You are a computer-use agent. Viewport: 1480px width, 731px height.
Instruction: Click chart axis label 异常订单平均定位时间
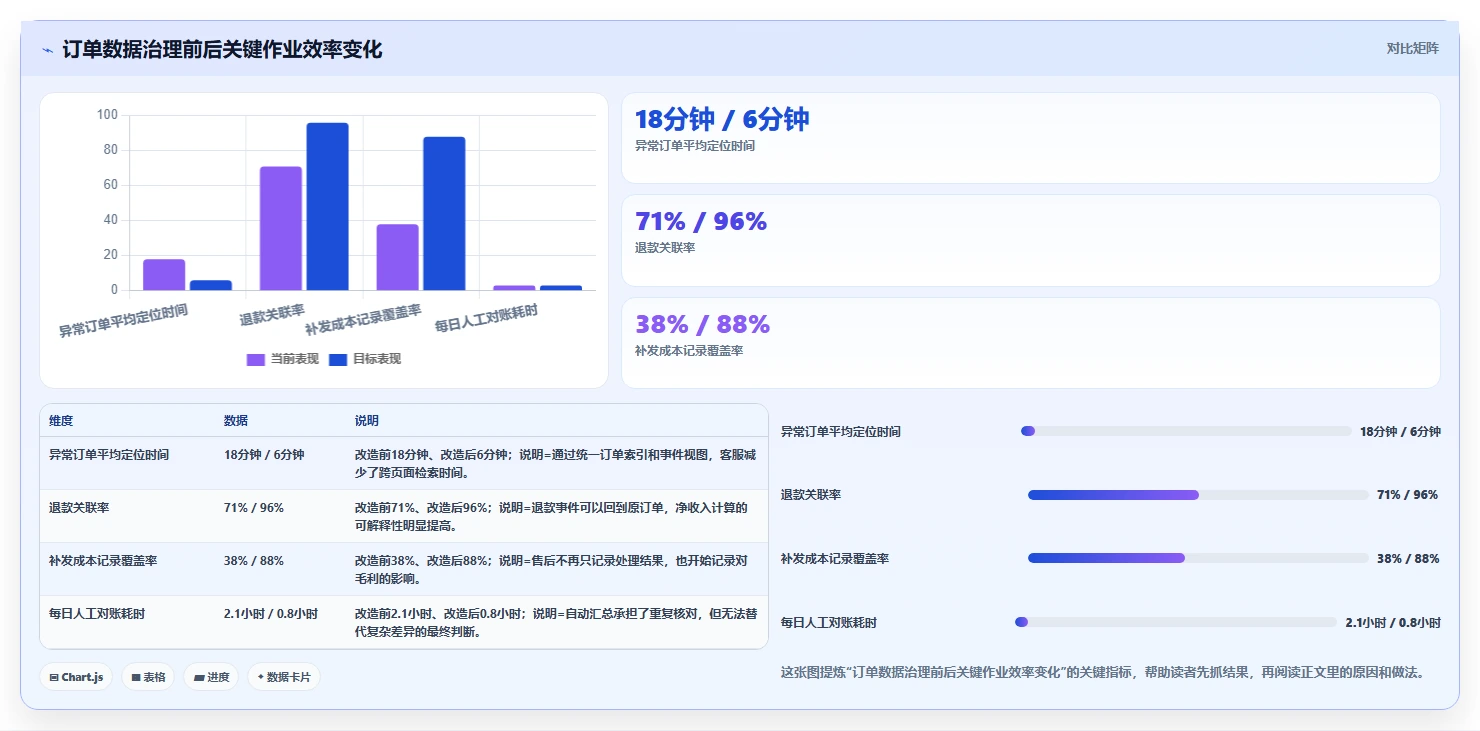[x=123, y=321]
